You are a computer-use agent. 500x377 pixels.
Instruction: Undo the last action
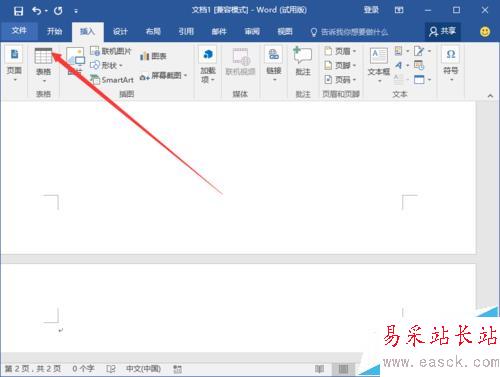click(x=37, y=11)
